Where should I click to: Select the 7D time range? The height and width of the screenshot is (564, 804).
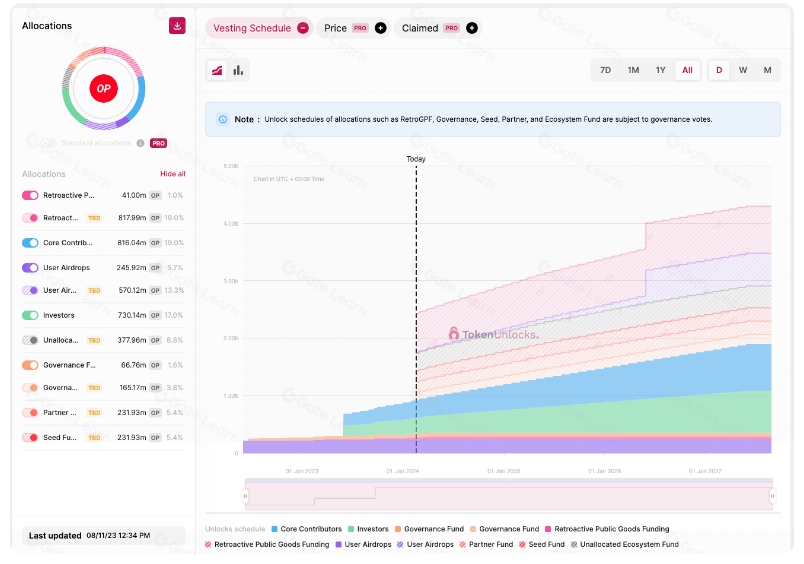pyautogui.click(x=606, y=70)
